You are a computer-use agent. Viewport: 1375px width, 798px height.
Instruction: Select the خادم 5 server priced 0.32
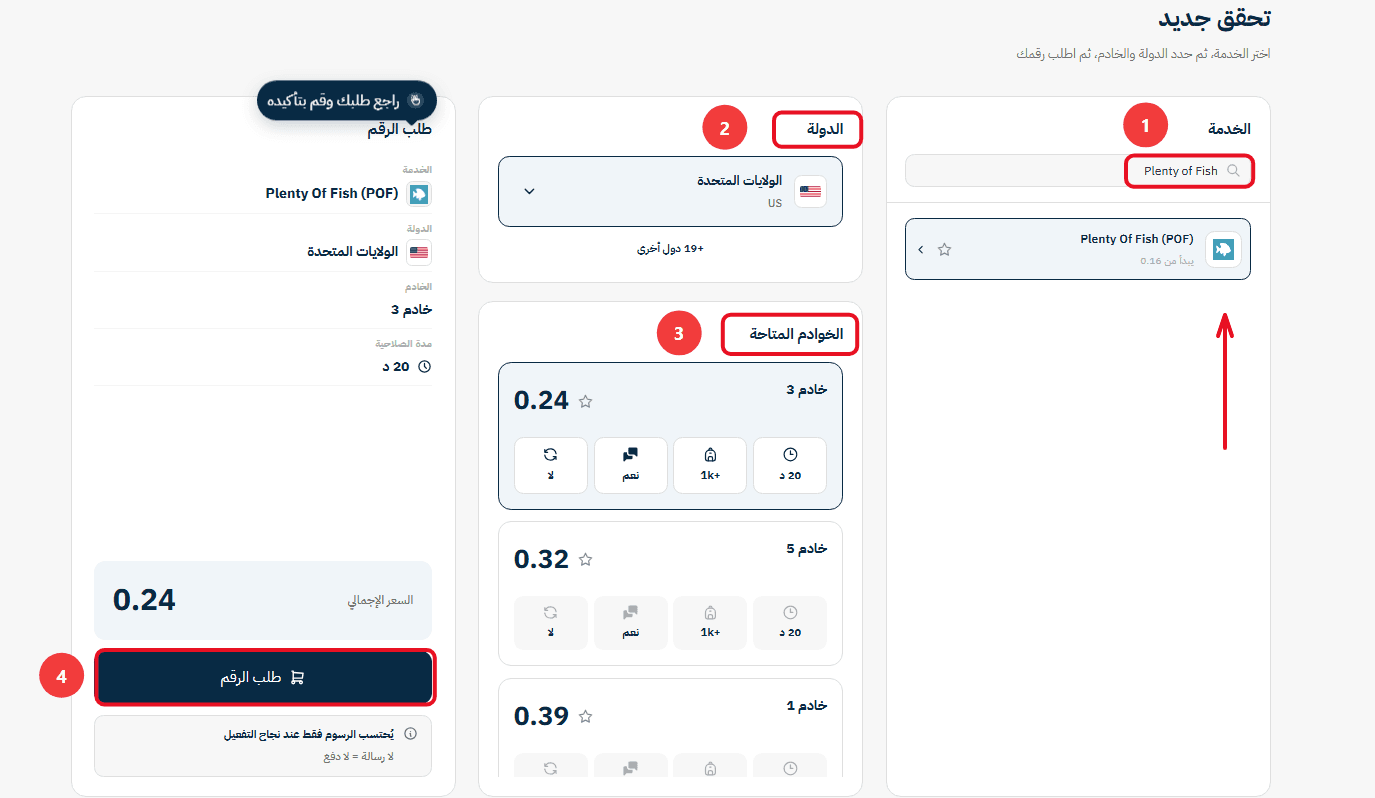click(670, 594)
